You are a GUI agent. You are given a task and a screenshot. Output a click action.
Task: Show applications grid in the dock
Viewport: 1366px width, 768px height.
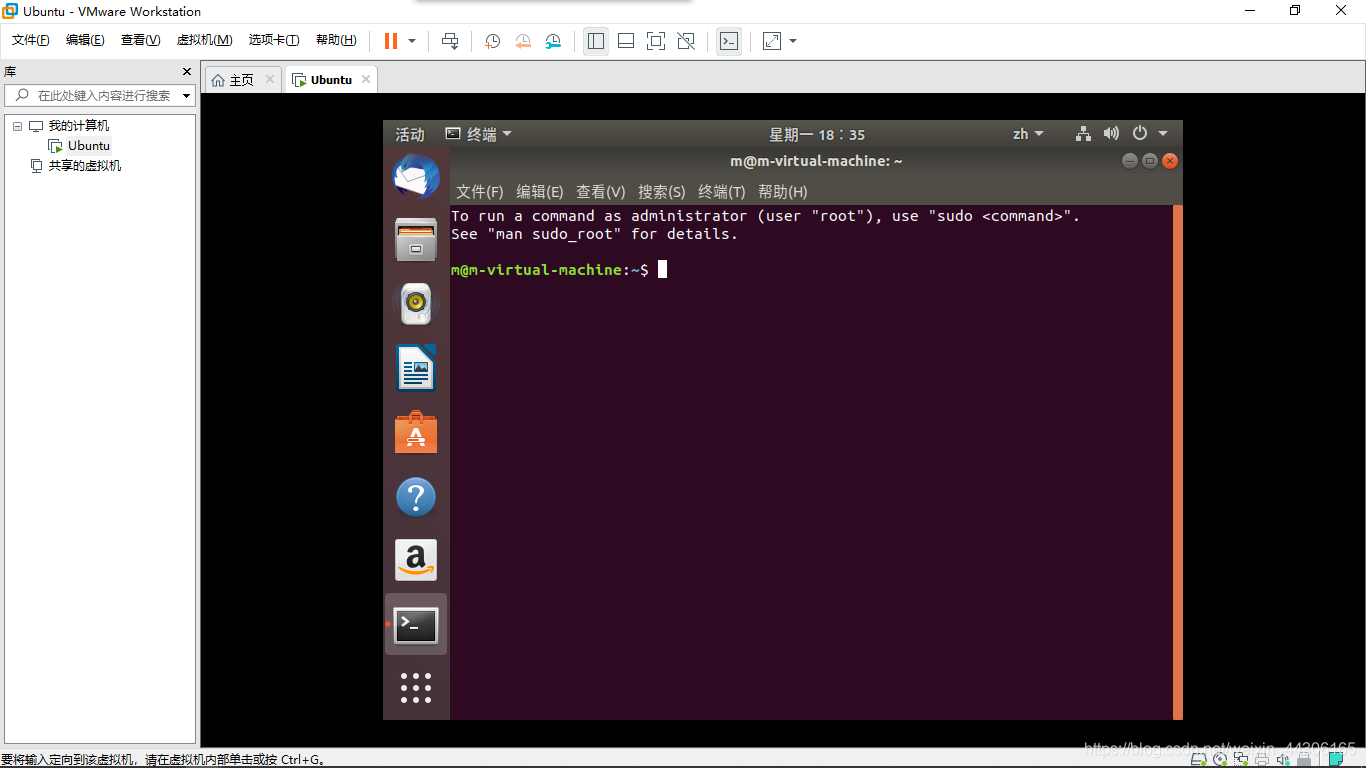(x=416, y=688)
